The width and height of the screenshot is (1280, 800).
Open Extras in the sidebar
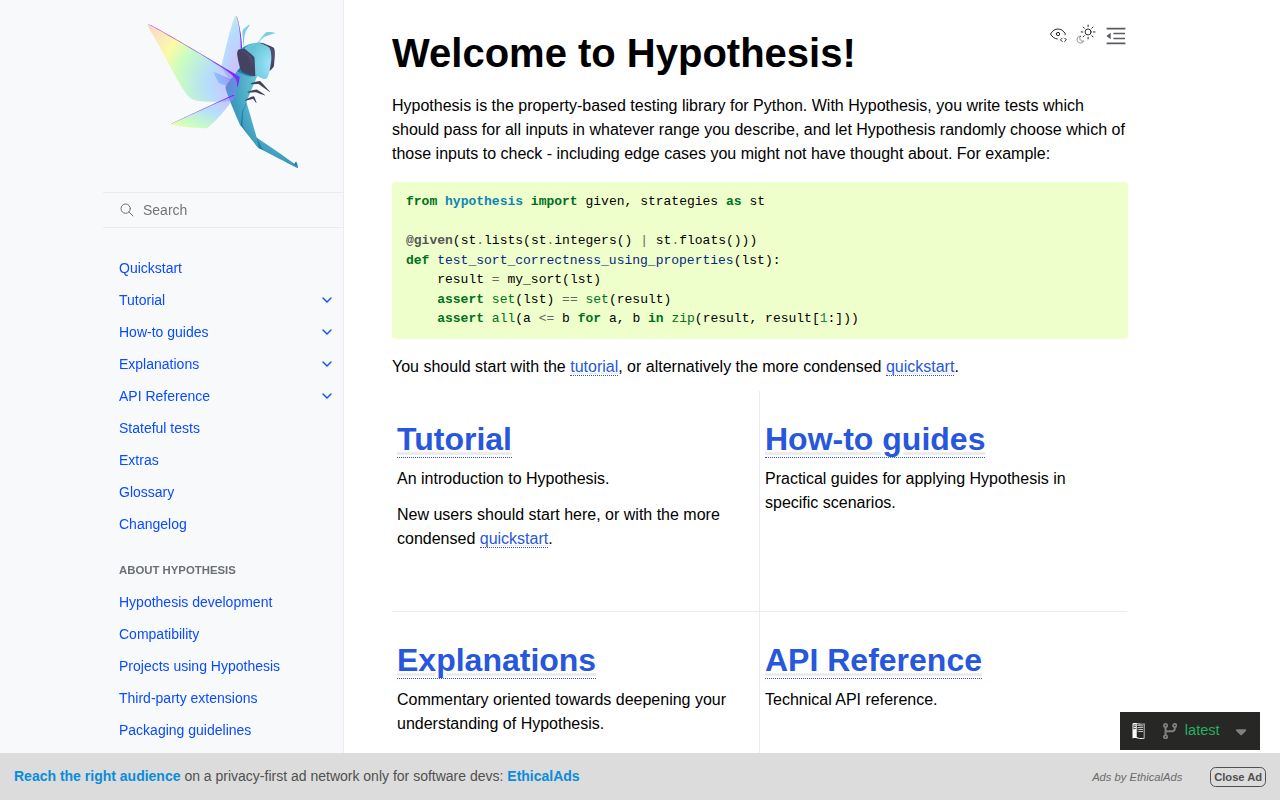139,460
